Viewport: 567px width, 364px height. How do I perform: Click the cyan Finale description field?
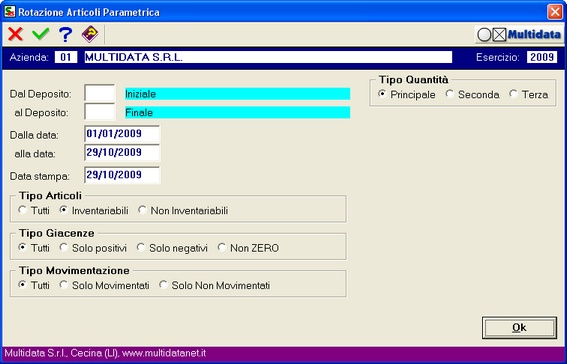tap(237, 112)
